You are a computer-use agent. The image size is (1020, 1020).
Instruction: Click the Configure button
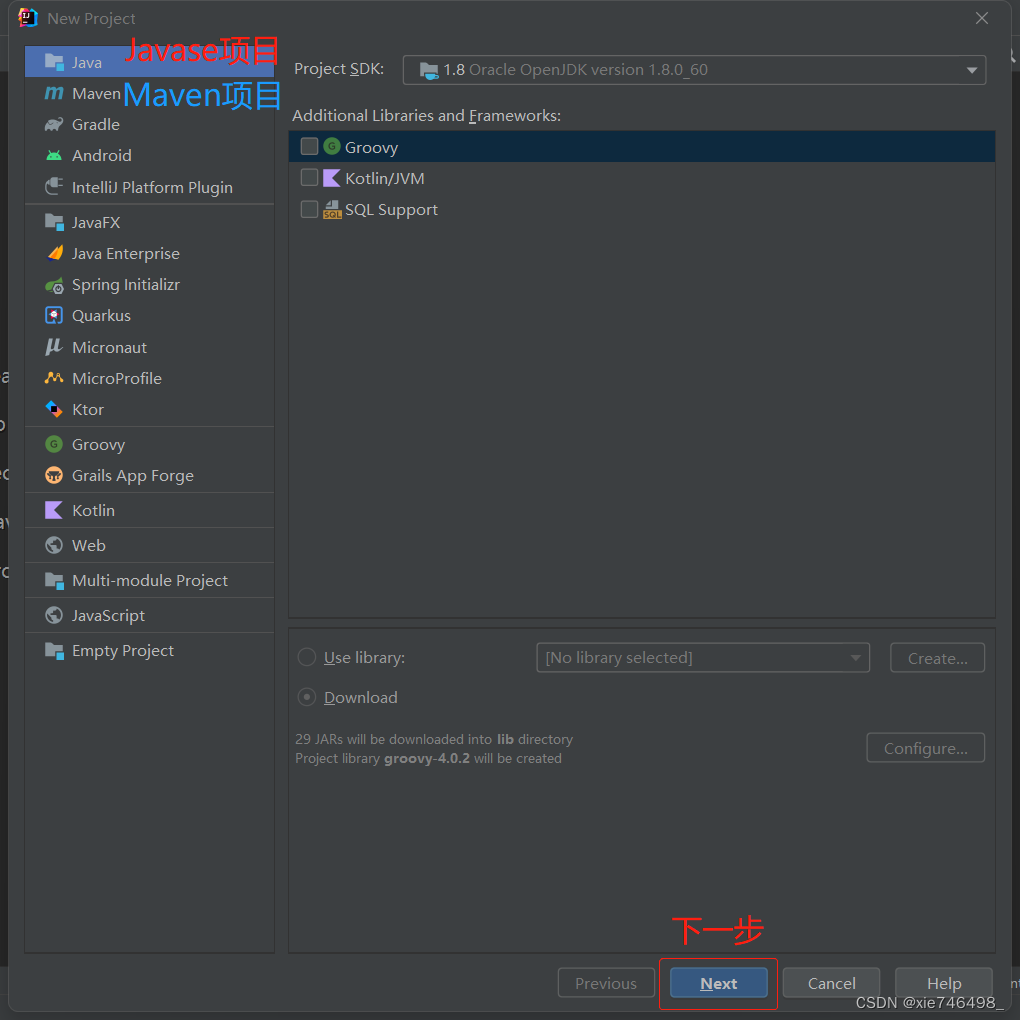(x=925, y=747)
